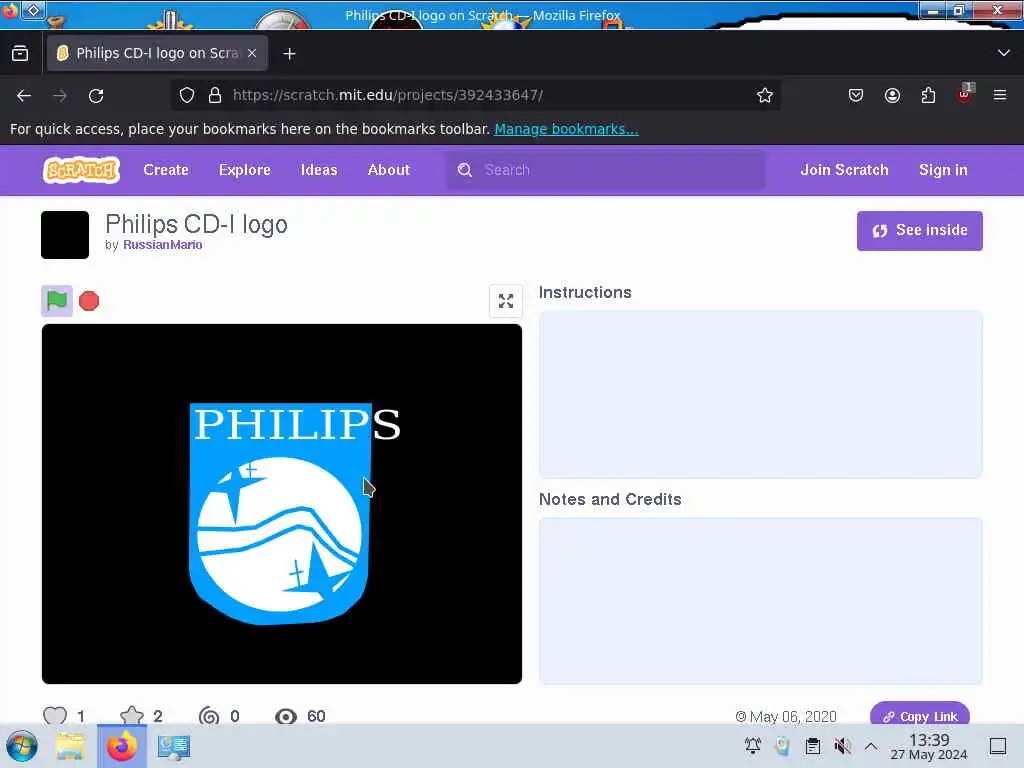Open the Extensions puzzle icon
The height and width of the screenshot is (768, 1024).
(x=928, y=95)
